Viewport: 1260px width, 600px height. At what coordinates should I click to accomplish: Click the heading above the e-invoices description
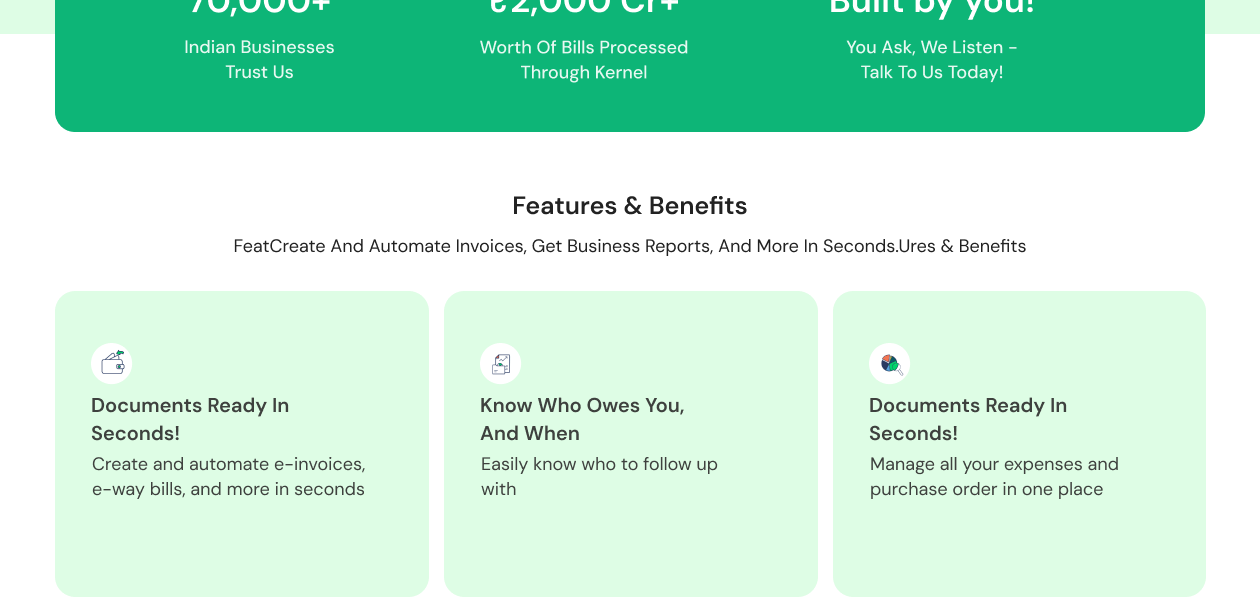(190, 419)
